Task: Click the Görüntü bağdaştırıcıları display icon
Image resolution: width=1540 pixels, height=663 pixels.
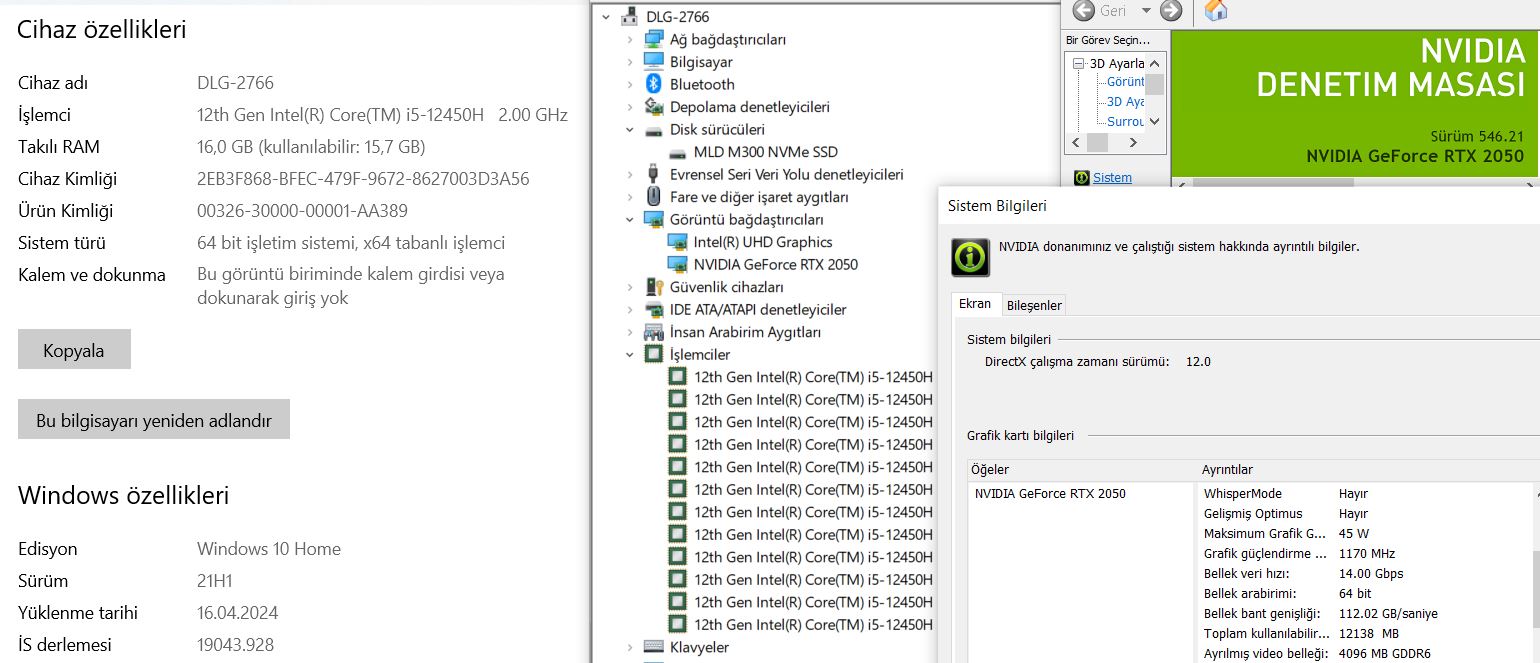Action: pos(654,219)
